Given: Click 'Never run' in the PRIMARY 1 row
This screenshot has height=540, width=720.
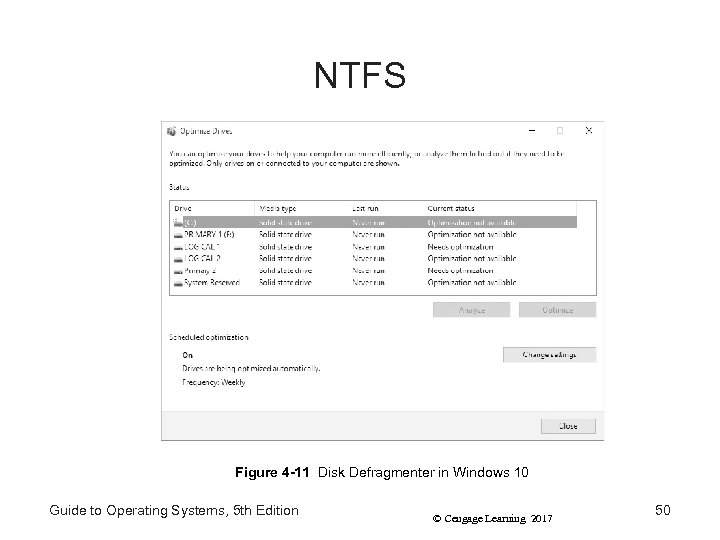Looking at the screenshot, I should pyautogui.click(x=368, y=235).
